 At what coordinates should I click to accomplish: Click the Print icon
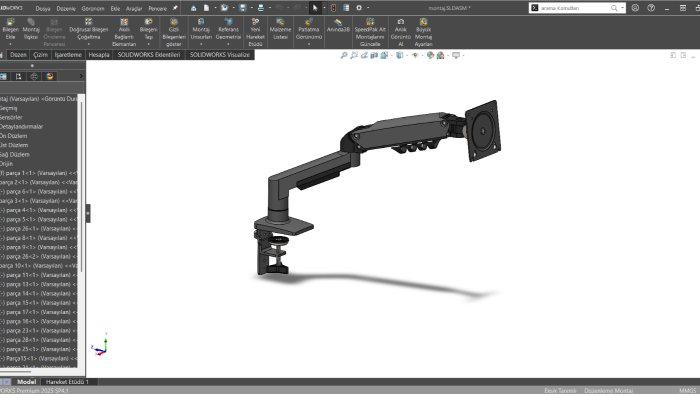[x=261, y=8]
